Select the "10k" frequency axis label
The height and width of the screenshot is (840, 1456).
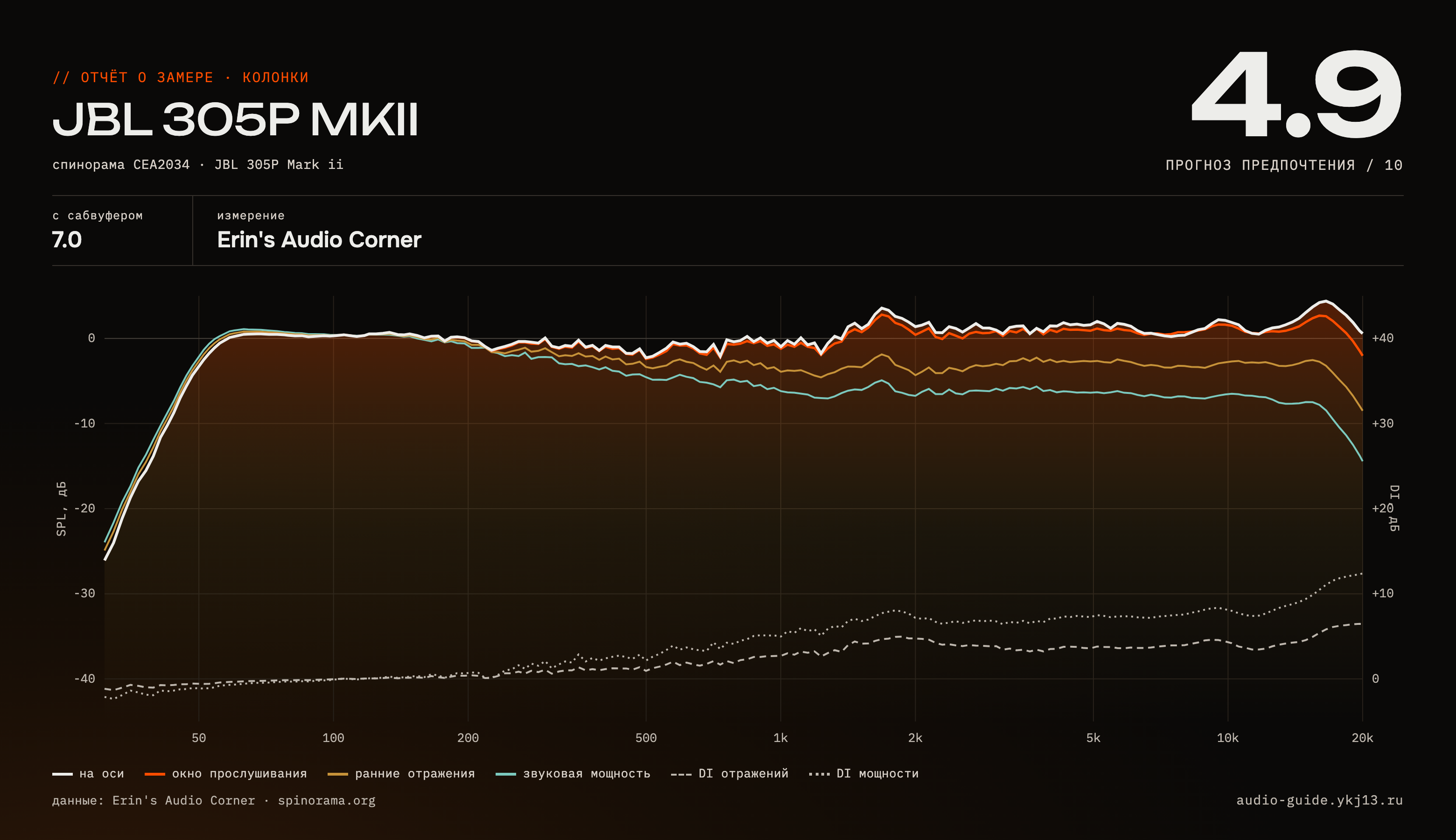coord(1227,738)
